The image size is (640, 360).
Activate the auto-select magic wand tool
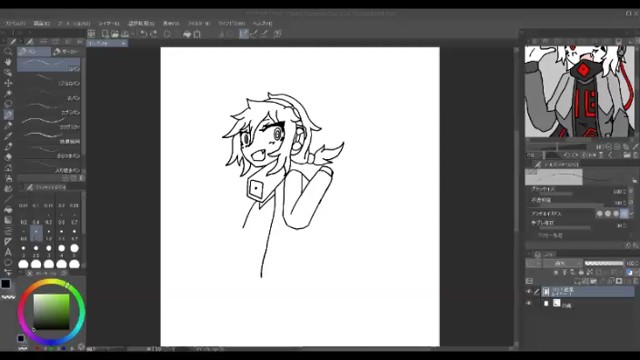pos(8,94)
